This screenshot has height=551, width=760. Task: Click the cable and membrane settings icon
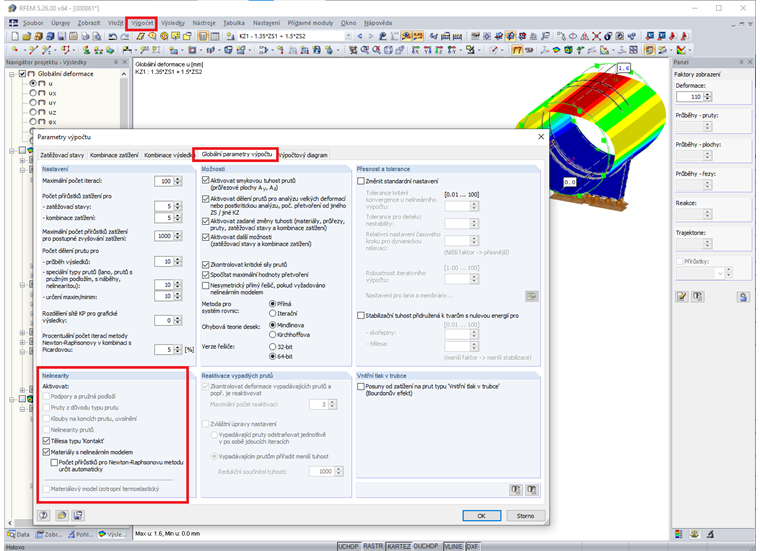pos(532,296)
